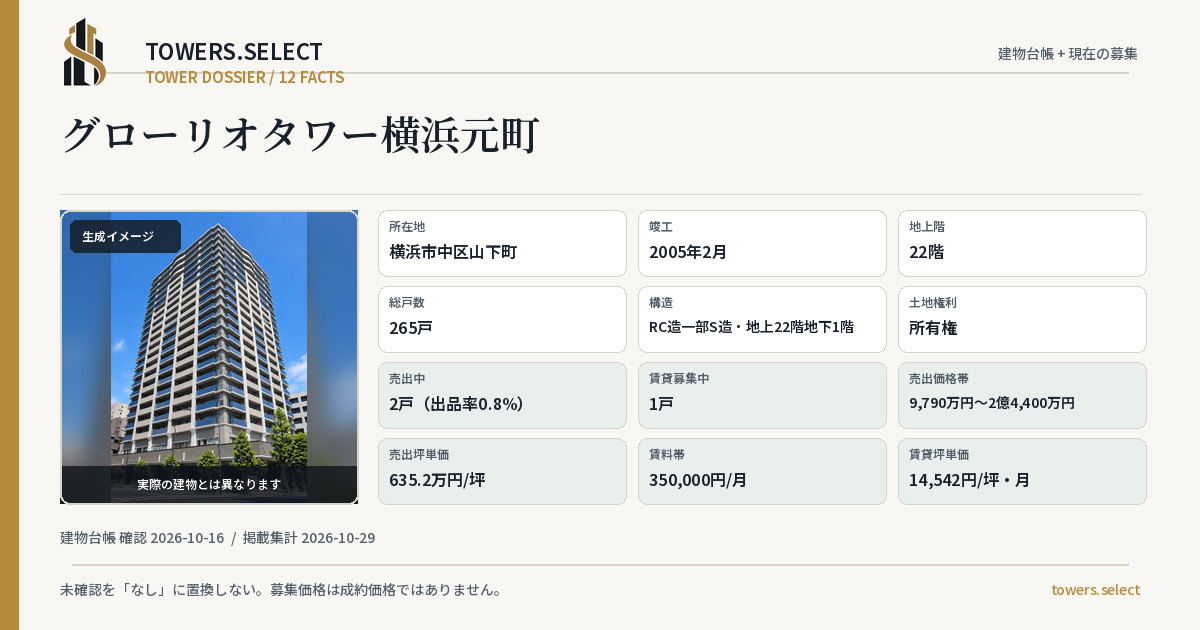Select the 賃貸坪単価 14,542円/坪・月 card
Viewport: 1200px width, 630px height.
point(1022,471)
